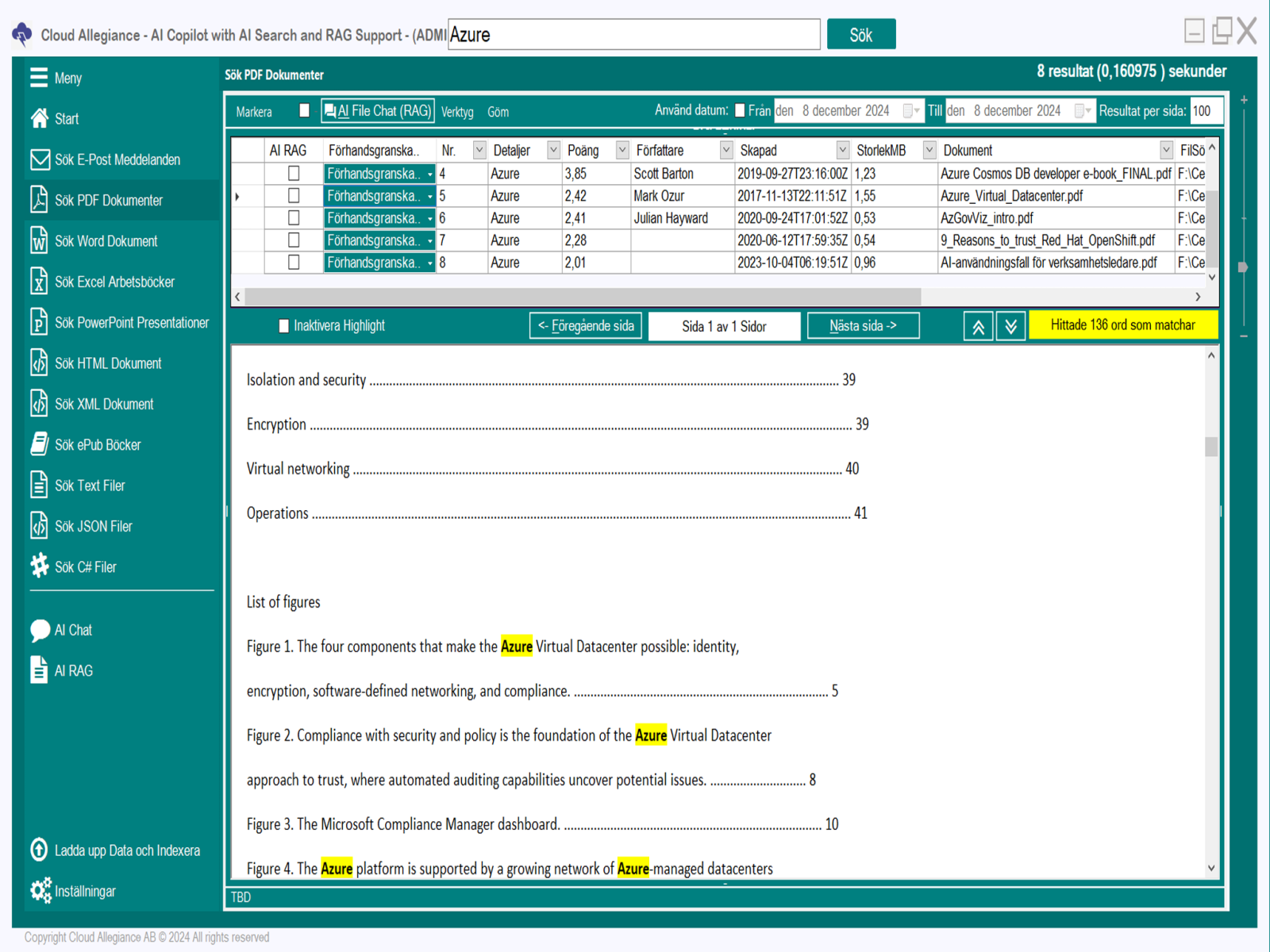
Task: Check the Inaktivera Highlight checkbox
Action: coord(284,326)
